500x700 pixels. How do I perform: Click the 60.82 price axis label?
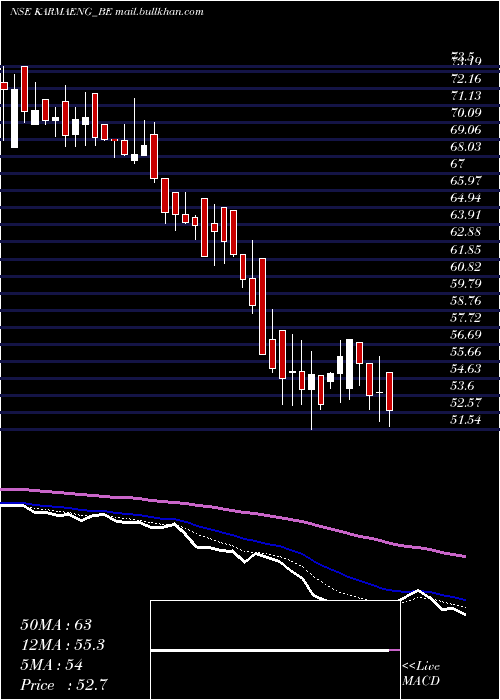pyautogui.click(x=467, y=267)
